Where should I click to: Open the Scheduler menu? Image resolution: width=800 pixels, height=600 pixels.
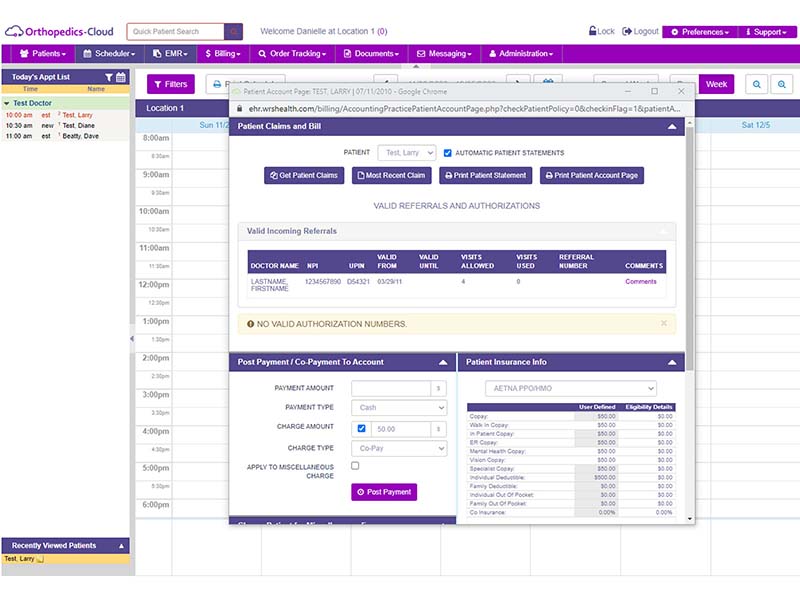point(109,54)
